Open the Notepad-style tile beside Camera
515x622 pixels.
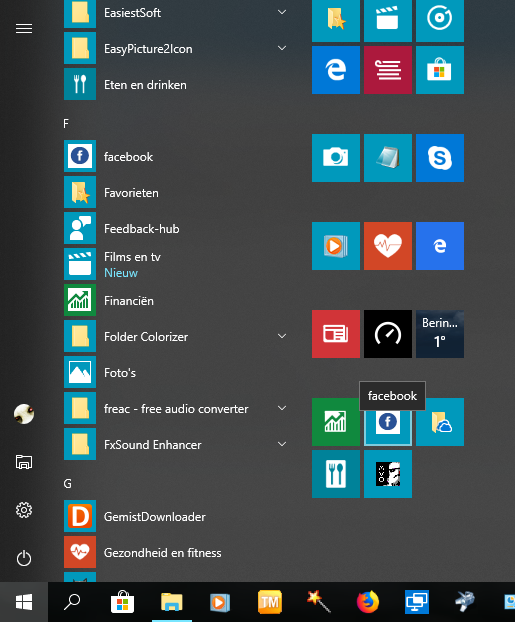tap(388, 158)
